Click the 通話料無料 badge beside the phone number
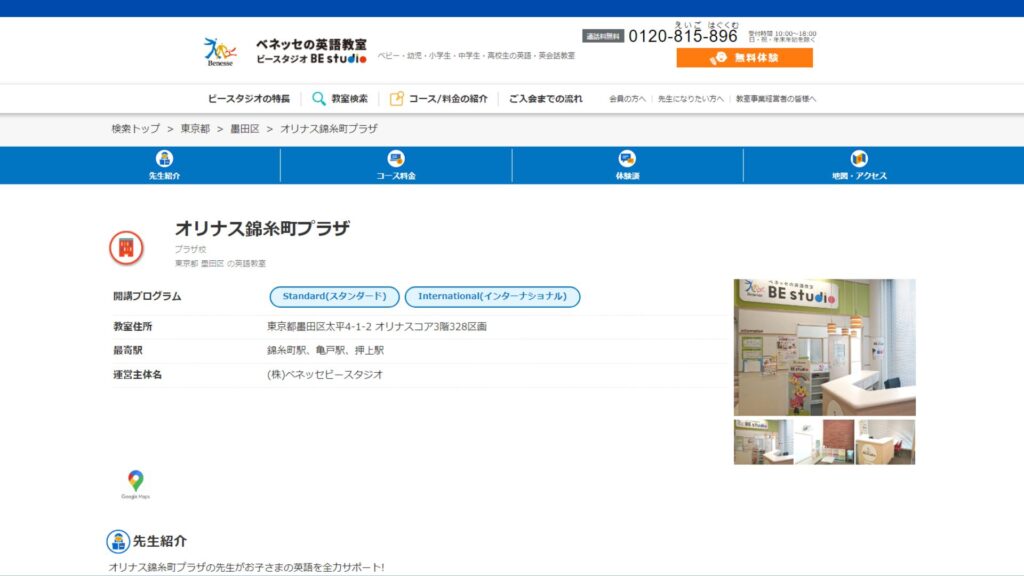This screenshot has height=576, width=1024. (x=603, y=36)
